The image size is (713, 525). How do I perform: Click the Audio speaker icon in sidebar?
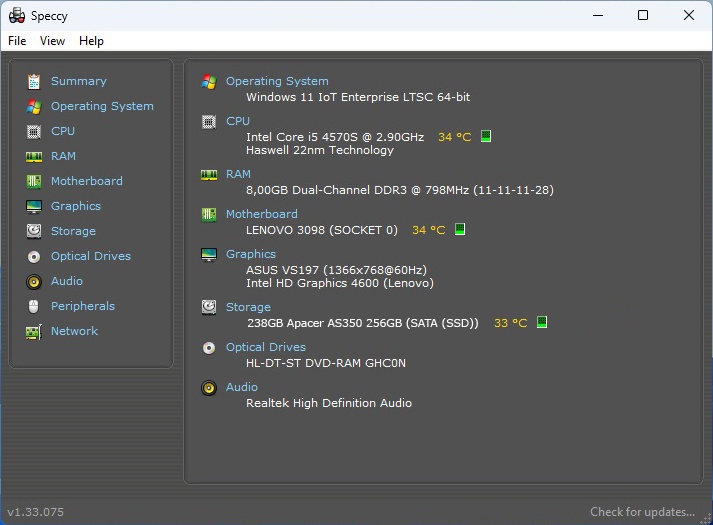click(x=34, y=282)
